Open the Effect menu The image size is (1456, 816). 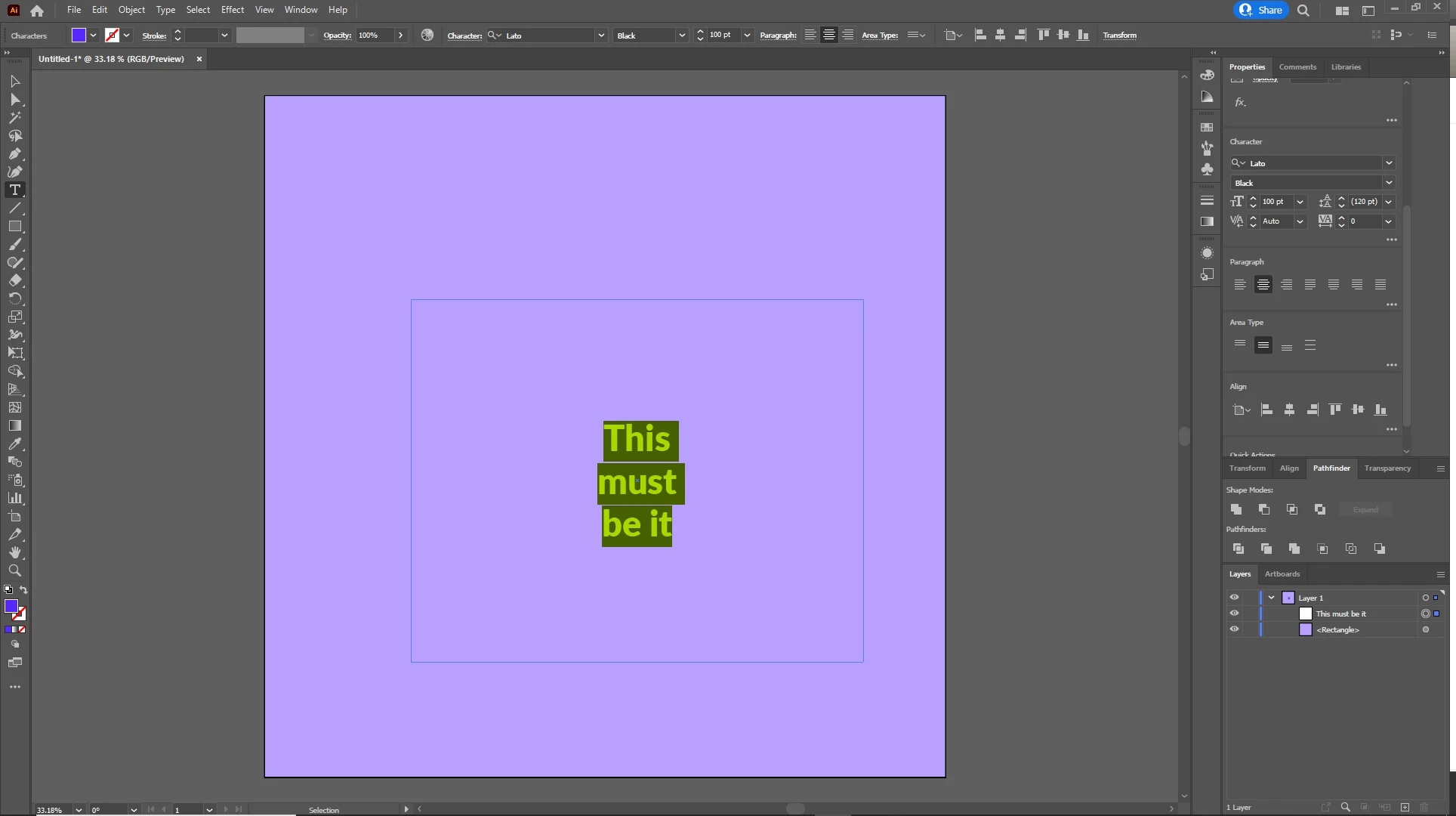point(232,10)
